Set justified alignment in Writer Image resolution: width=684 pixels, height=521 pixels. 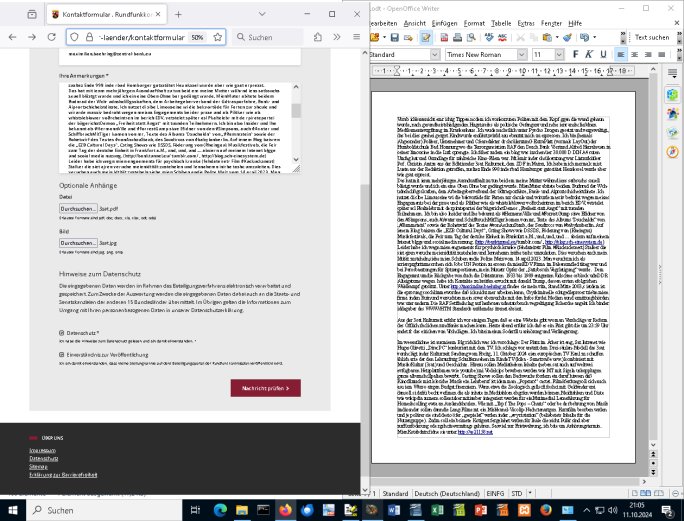coord(661,54)
